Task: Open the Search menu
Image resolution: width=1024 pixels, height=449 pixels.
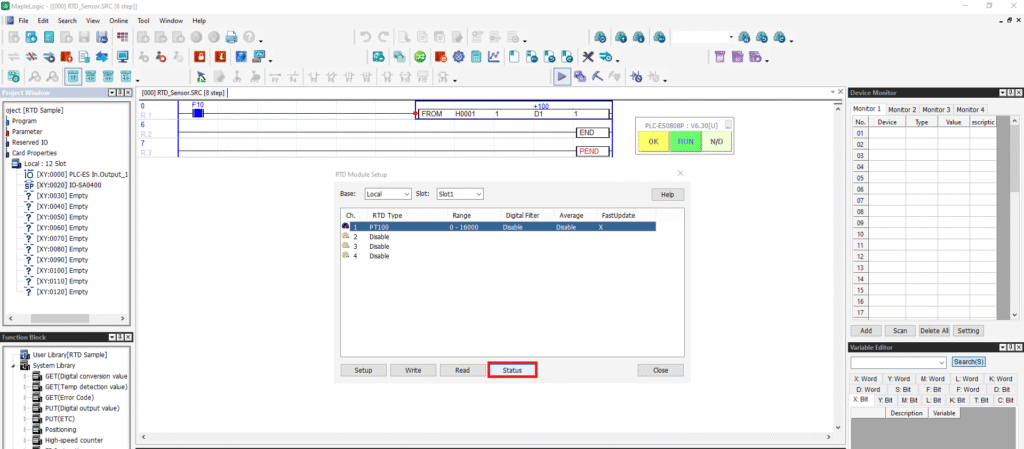Action: pyautogui.click(x=67, y=21)
